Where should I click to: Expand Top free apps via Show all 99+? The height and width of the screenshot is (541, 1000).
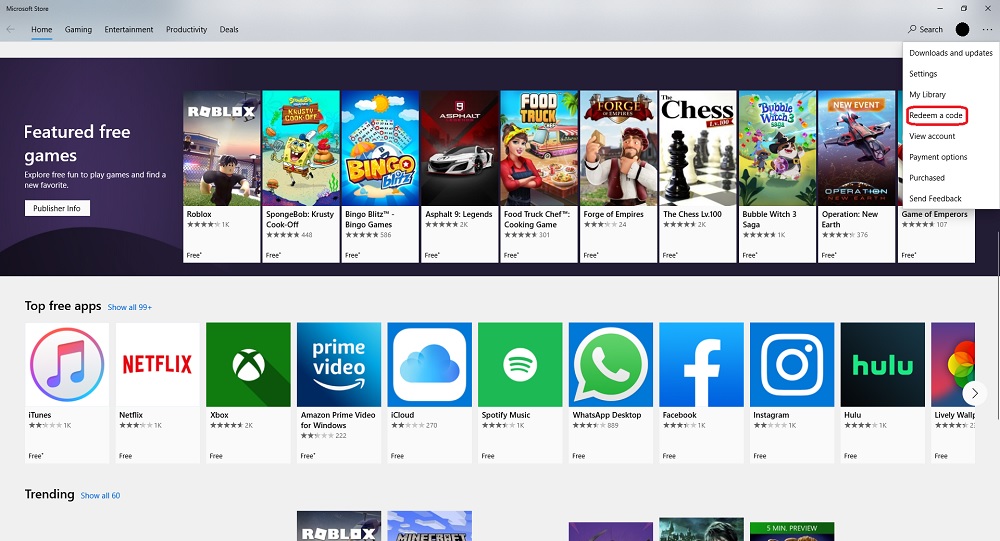coord(130,307)
